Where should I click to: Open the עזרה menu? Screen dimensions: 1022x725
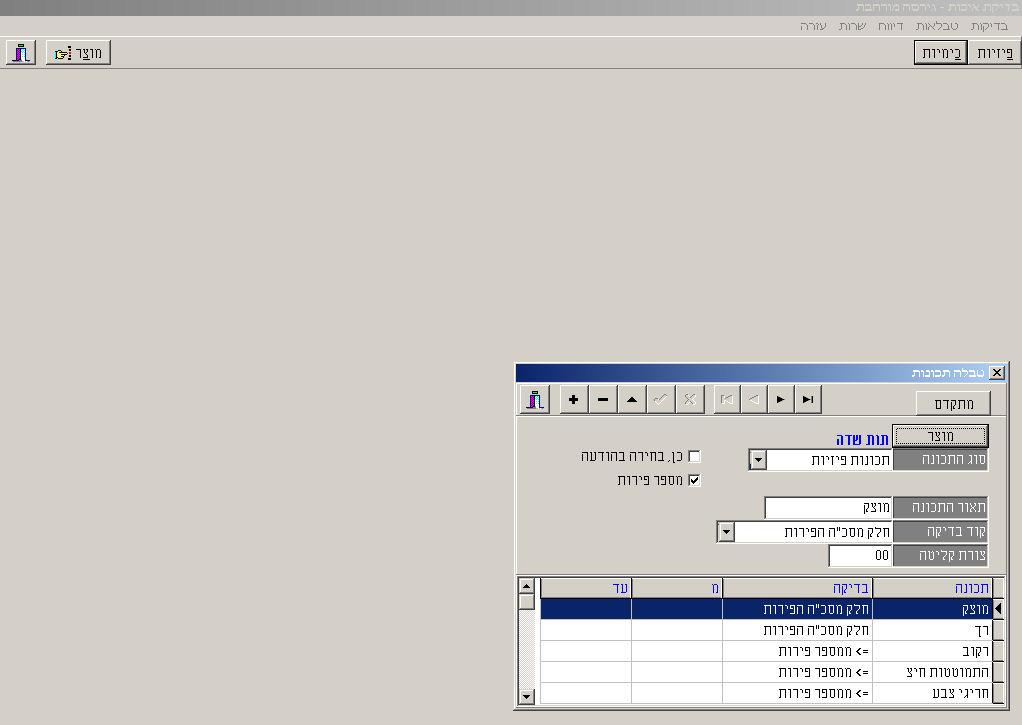pyautogui.click(x=813, y=26)
